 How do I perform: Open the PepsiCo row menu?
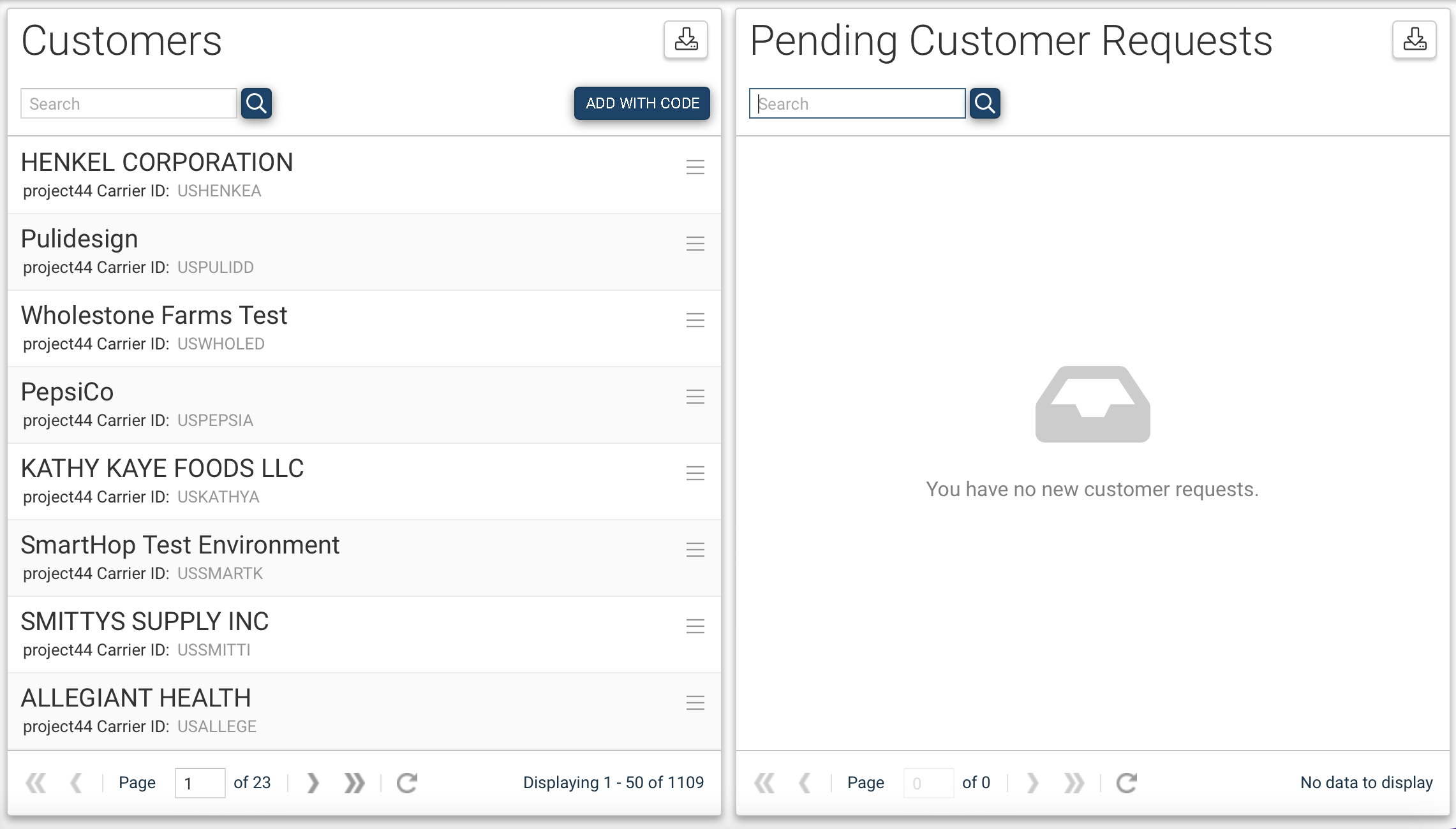pos(695,397)
